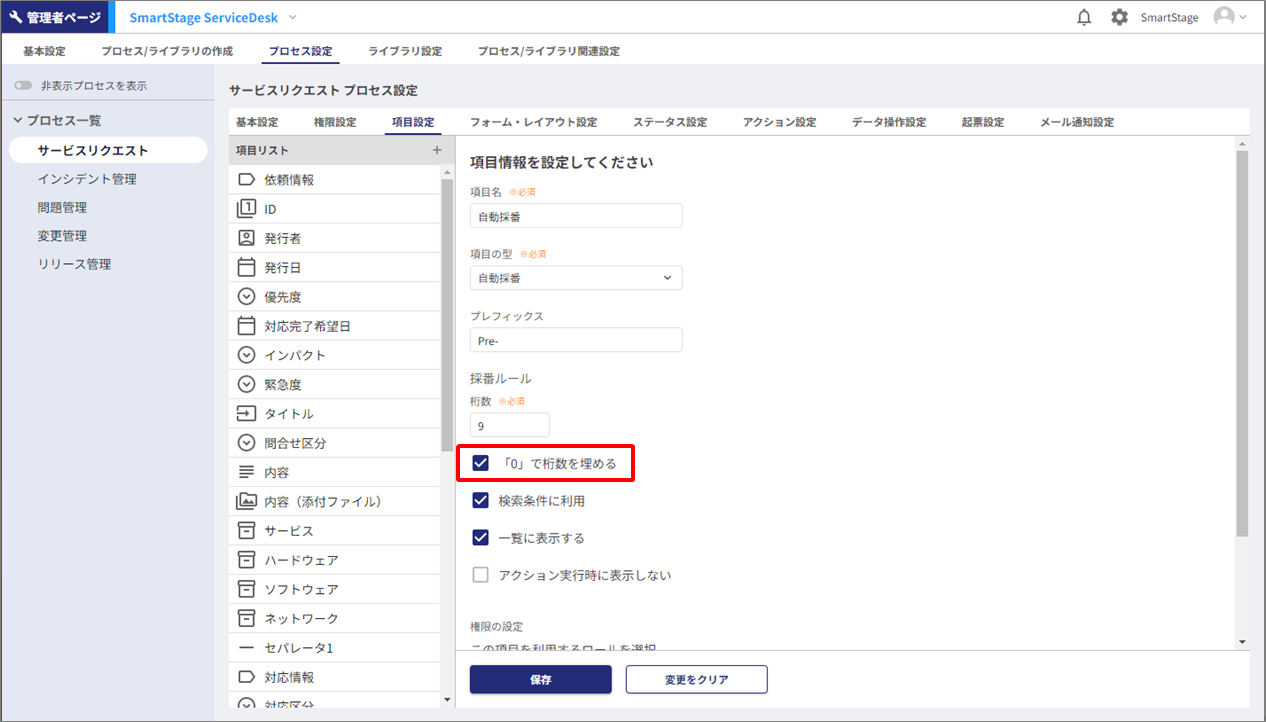Click into the プレフィックス input field

[x=576, y=340]
